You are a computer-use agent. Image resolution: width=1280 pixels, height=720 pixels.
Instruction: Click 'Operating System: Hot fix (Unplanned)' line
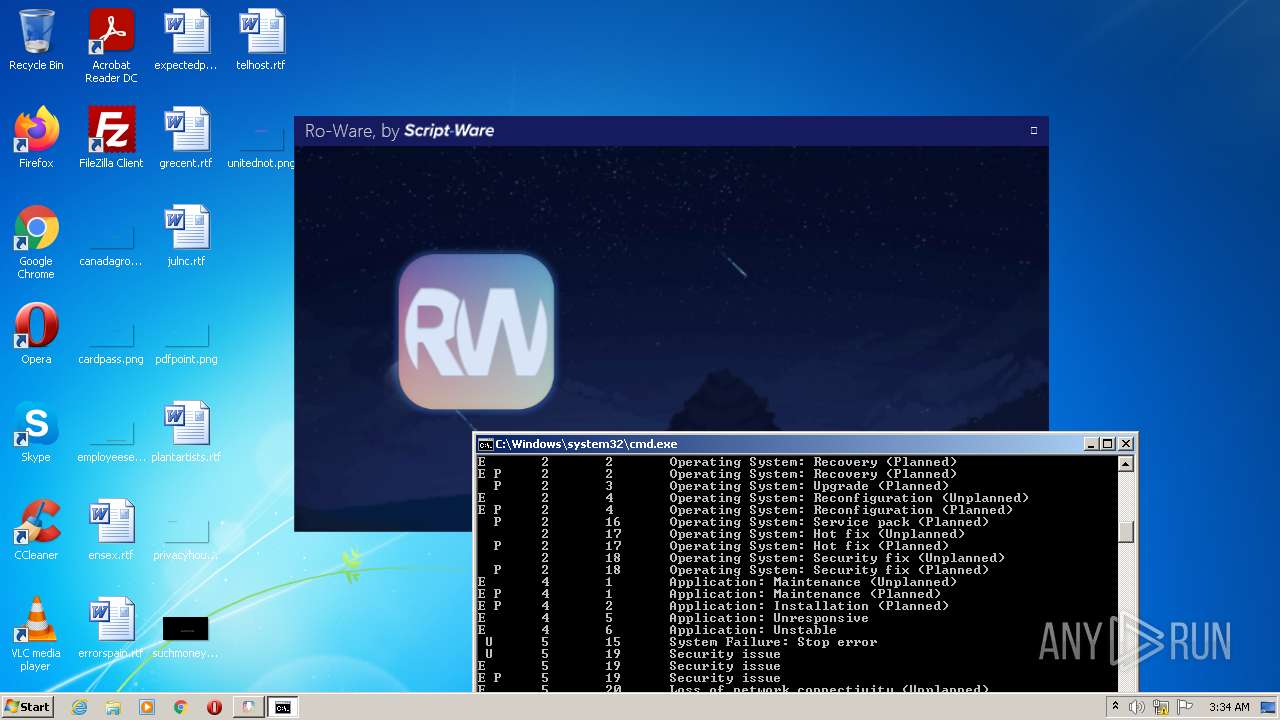(817, 534)
